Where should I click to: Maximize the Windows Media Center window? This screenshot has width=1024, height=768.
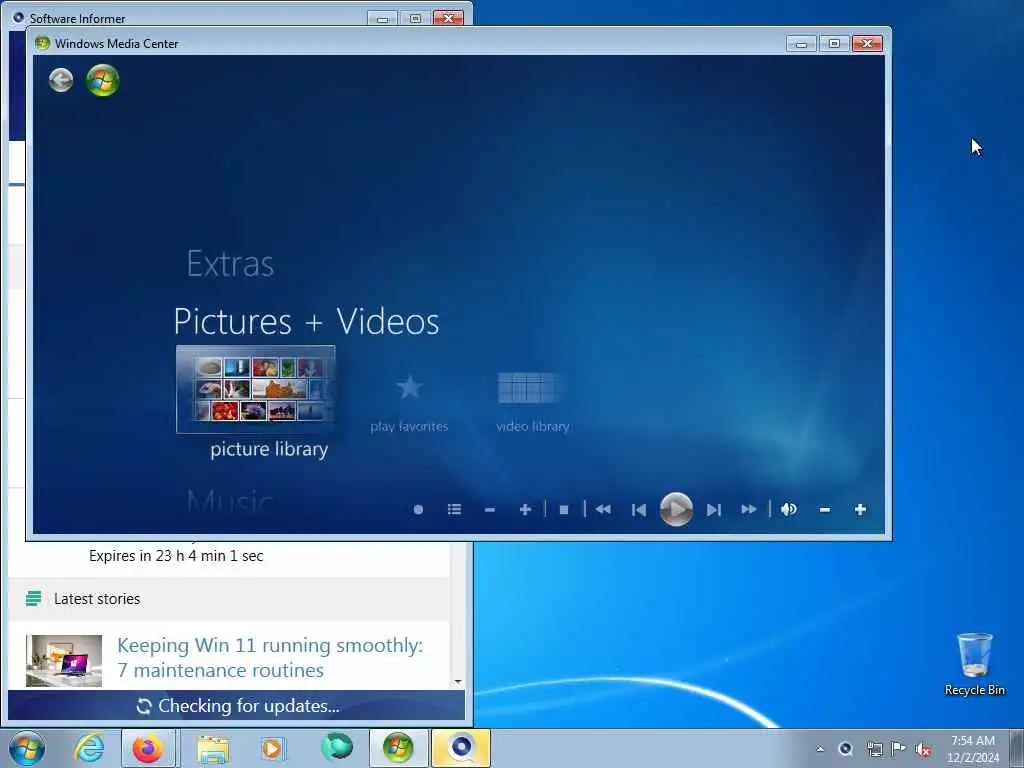tap(834, 44)
